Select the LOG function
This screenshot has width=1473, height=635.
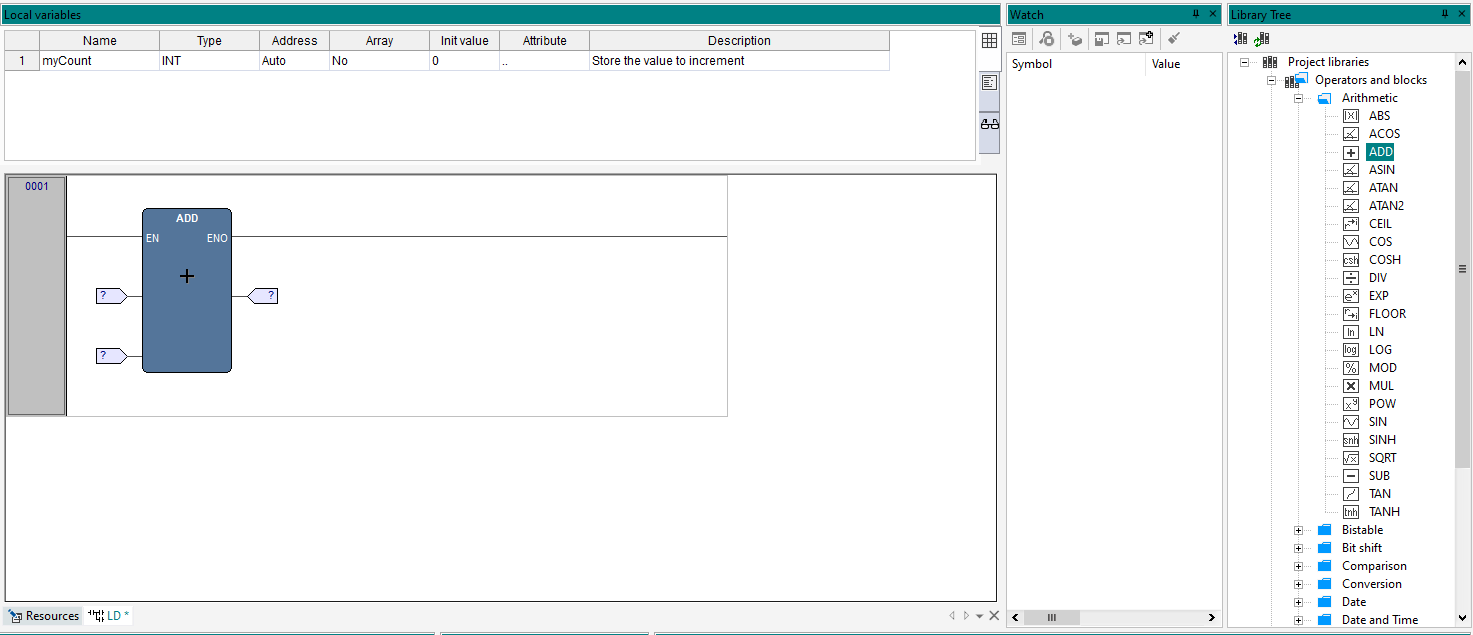point(1380,350)
